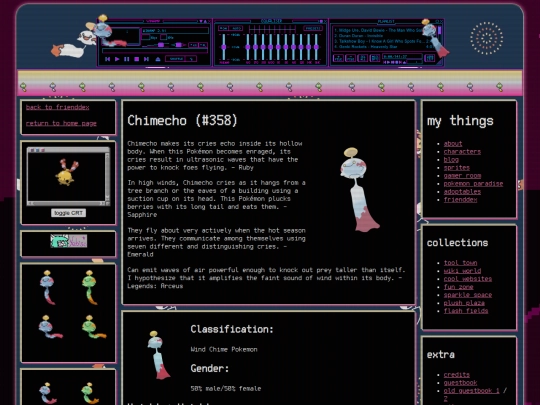Click the small green shiny front-facing Chimecho sprite
The width and height of the screenshot is (540, 405).
[x=90, y=288]
